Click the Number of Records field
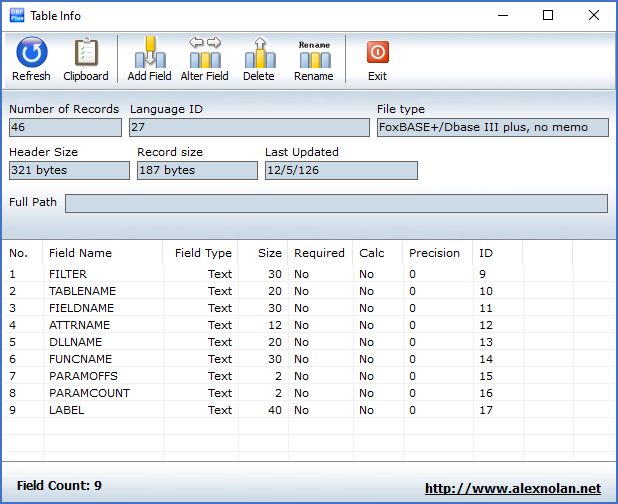The image size is (618, 504). click(x=65, y=127)
